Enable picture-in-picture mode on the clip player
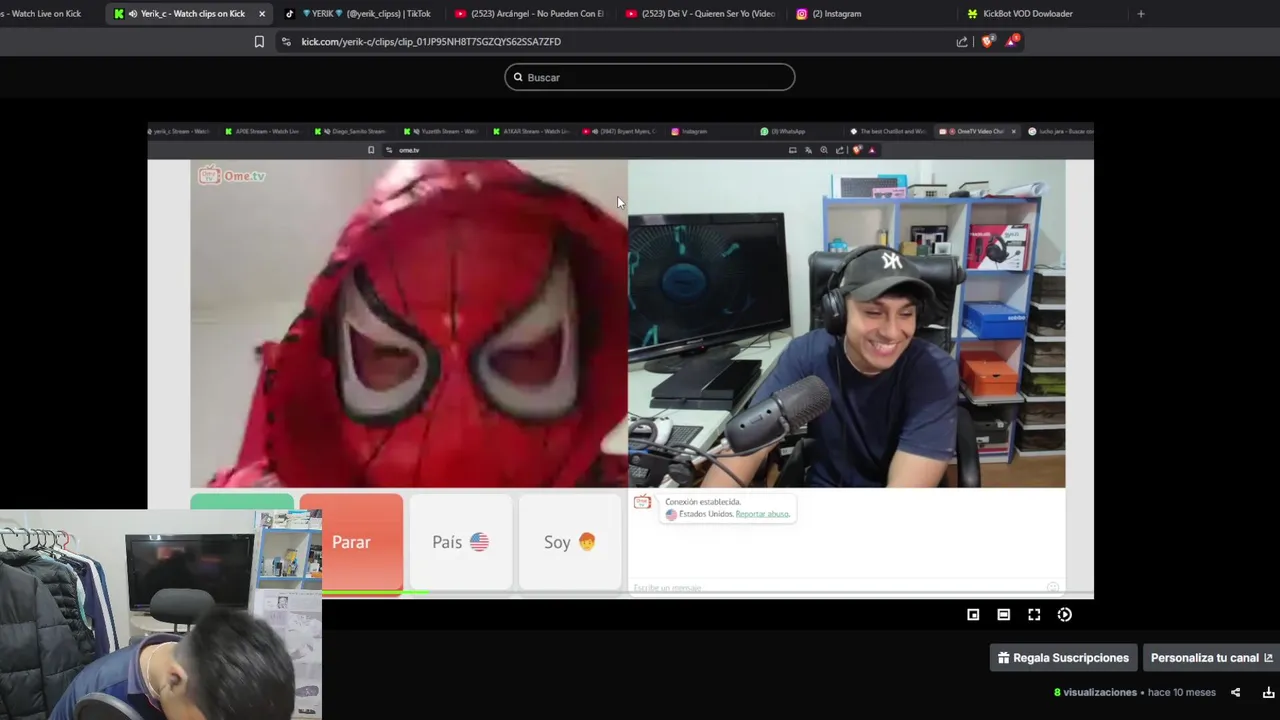Image resolution: width=1280 pixels, height=720 pixels. [x=973, y=615]
